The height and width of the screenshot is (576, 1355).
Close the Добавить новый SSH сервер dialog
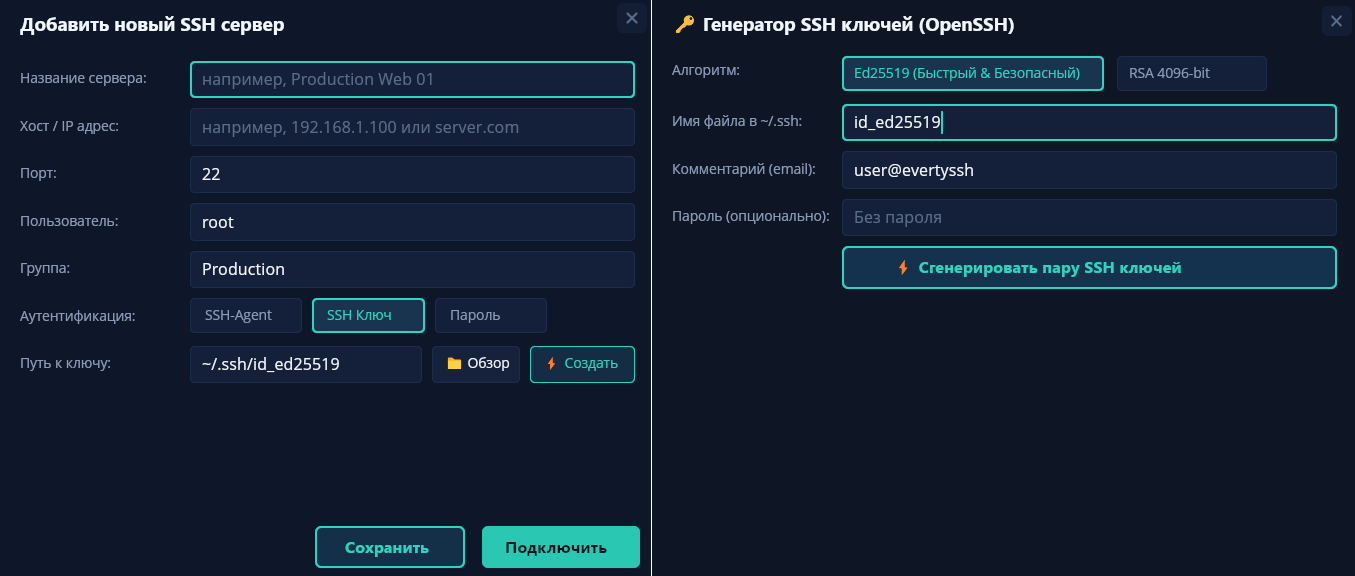631,18
